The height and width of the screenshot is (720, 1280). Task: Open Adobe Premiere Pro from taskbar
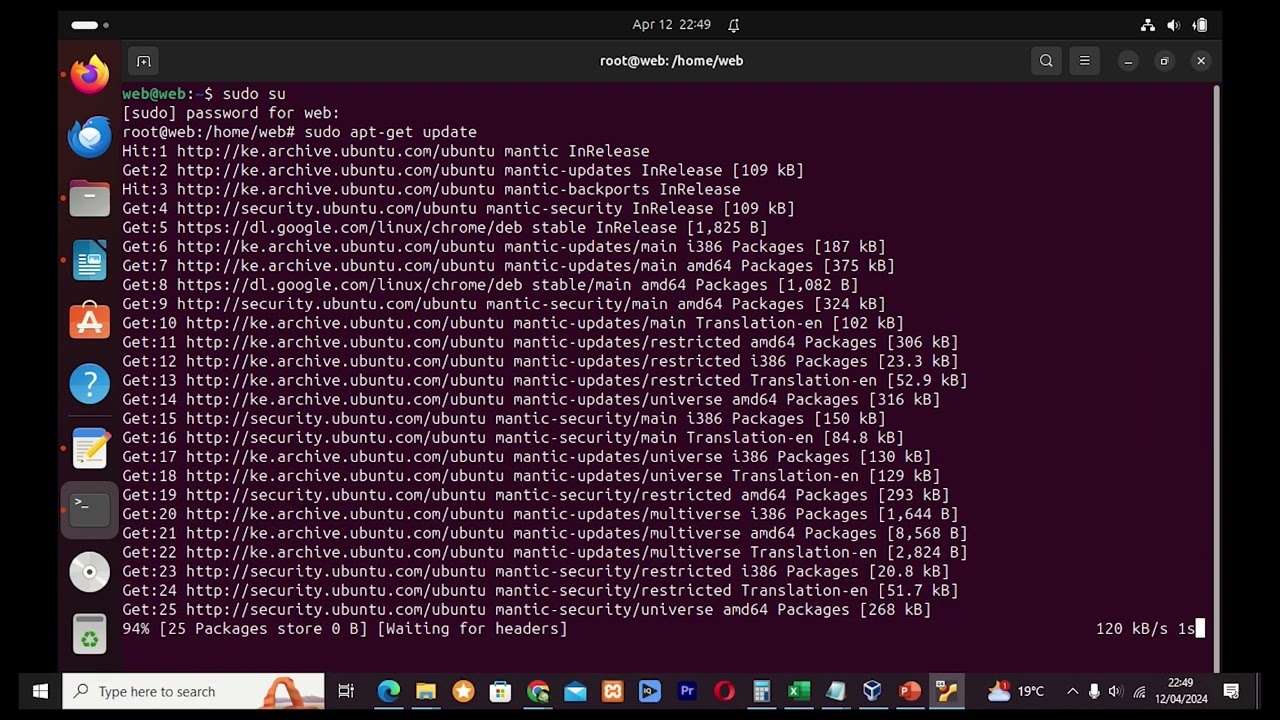coord(687,691)
